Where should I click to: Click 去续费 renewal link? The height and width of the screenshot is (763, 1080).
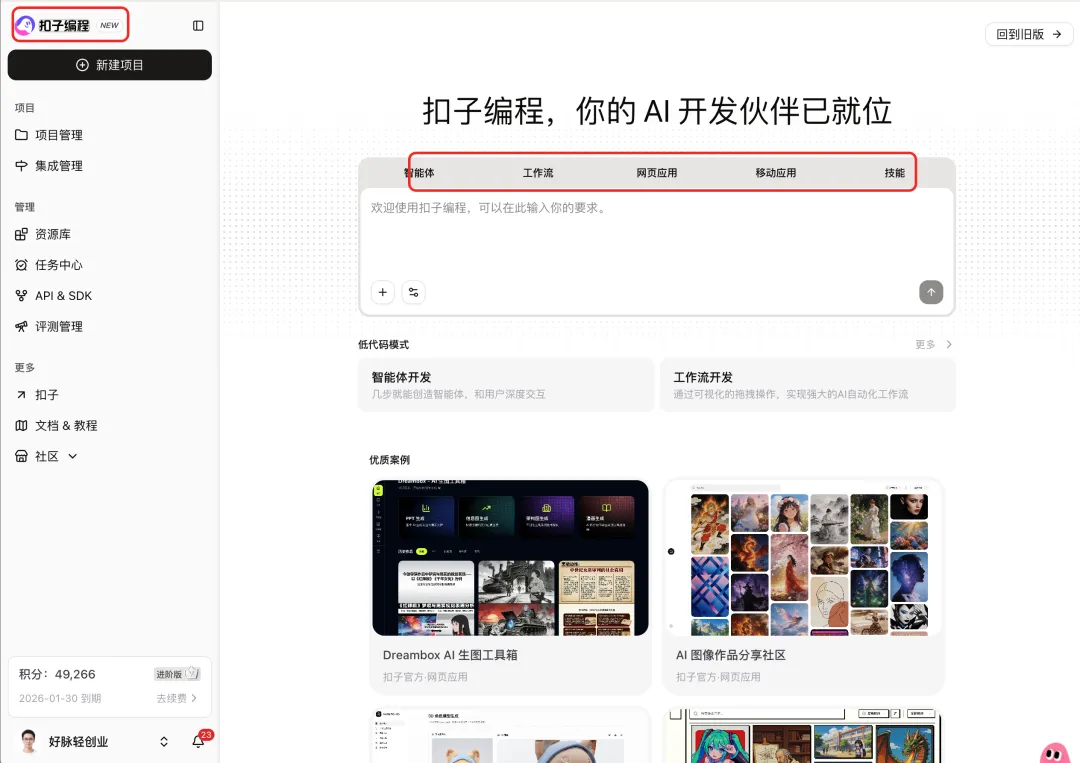coord(176,698)
